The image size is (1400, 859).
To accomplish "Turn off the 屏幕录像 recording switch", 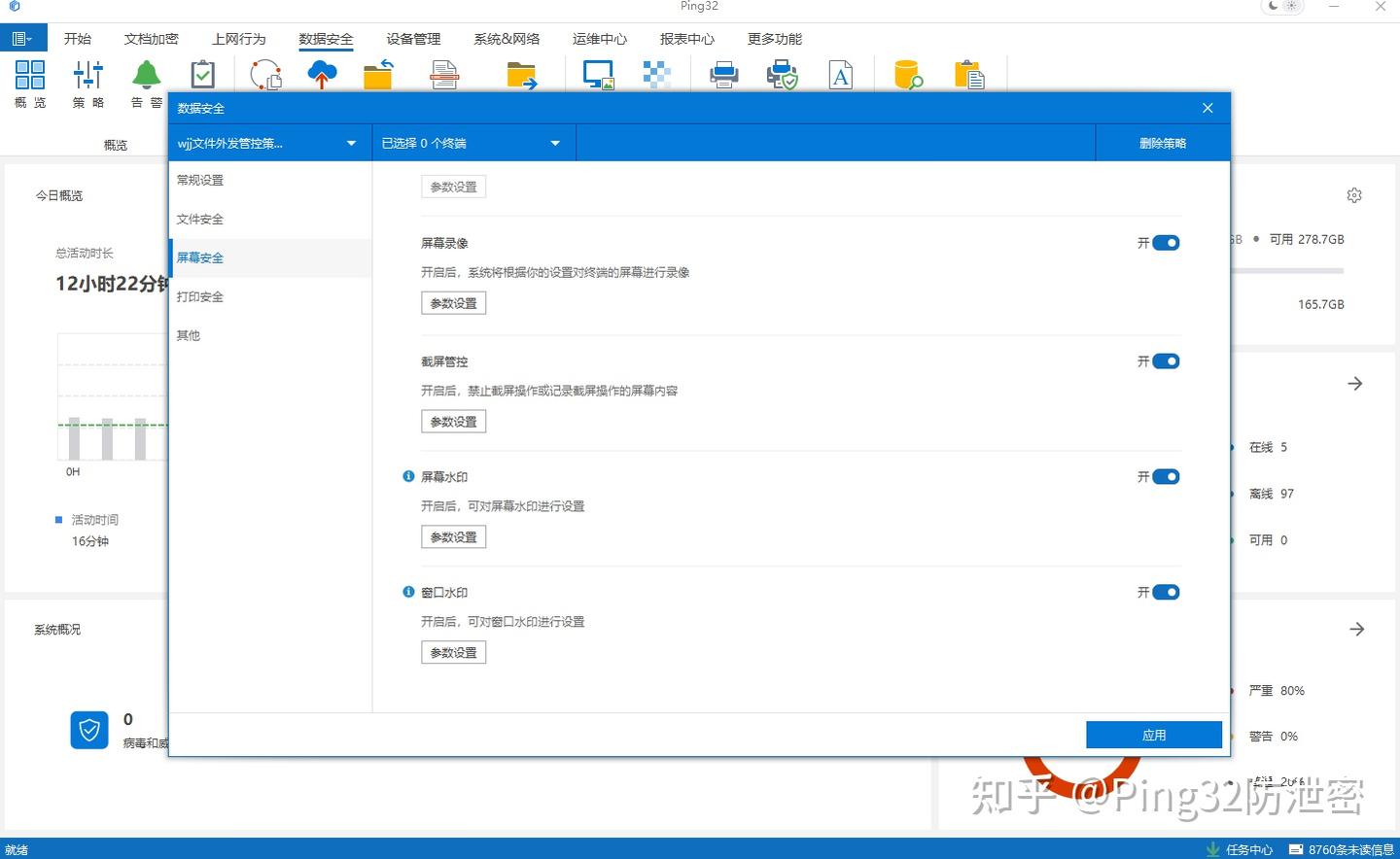I will coord(1166,243).
